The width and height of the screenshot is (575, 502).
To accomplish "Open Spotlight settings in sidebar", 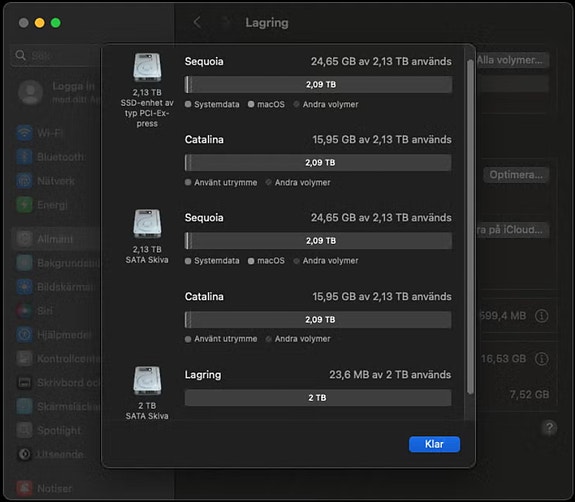I will coord(49,430).
